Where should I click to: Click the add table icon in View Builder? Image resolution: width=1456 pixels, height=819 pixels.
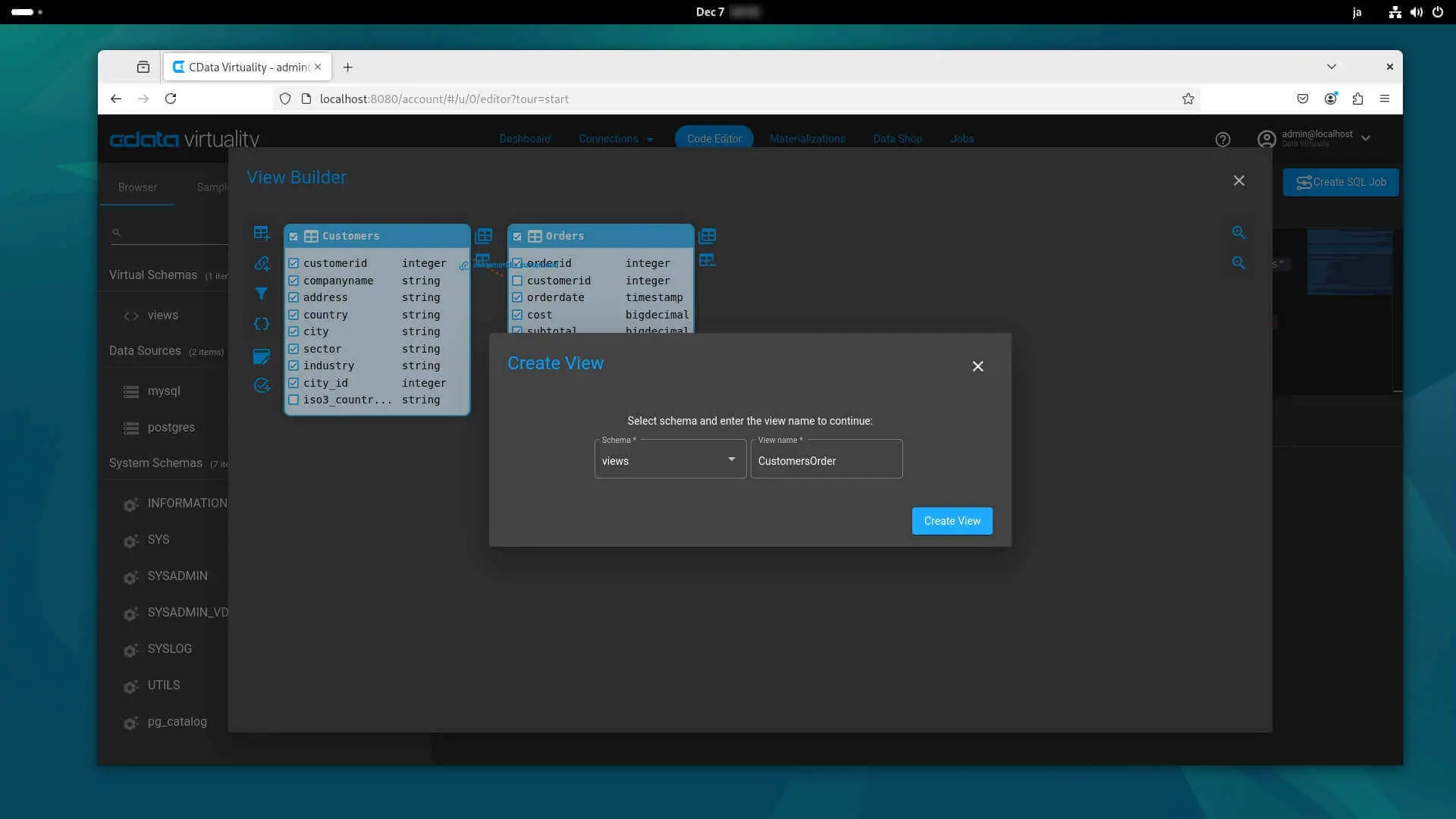tap(261, 233)
